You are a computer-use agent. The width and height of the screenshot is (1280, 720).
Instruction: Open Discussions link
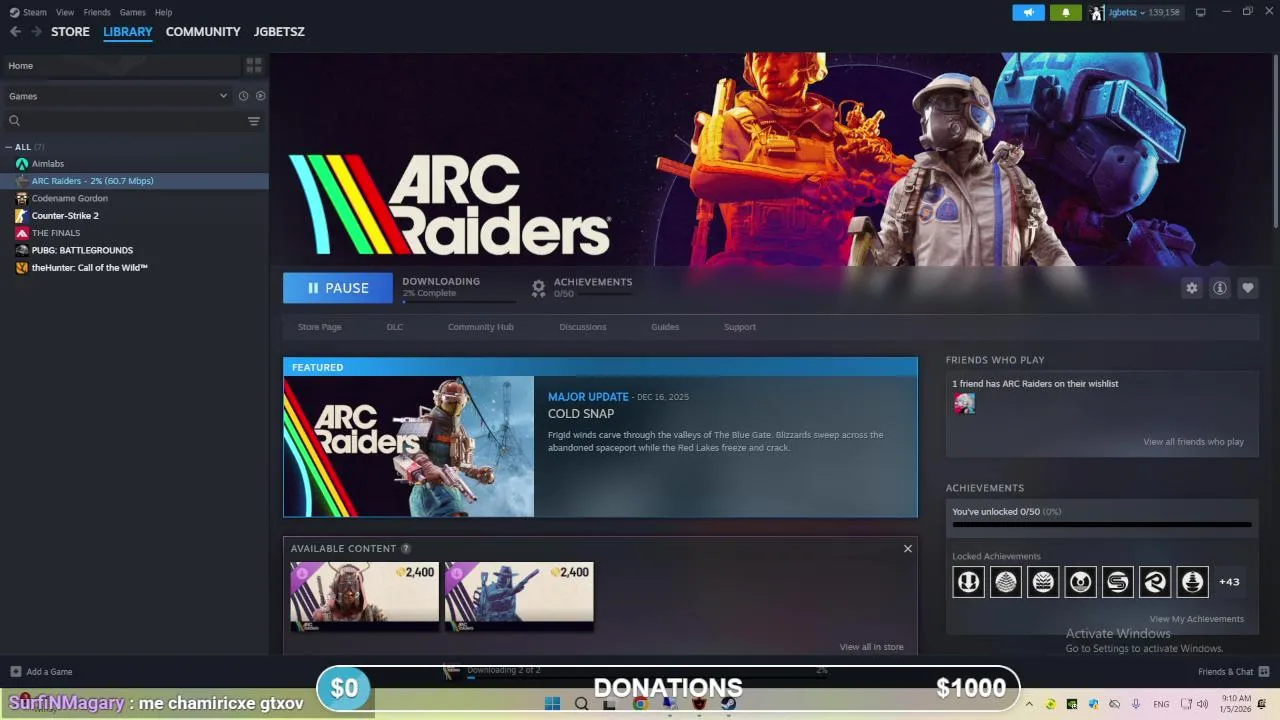click(x=583, y=327)
